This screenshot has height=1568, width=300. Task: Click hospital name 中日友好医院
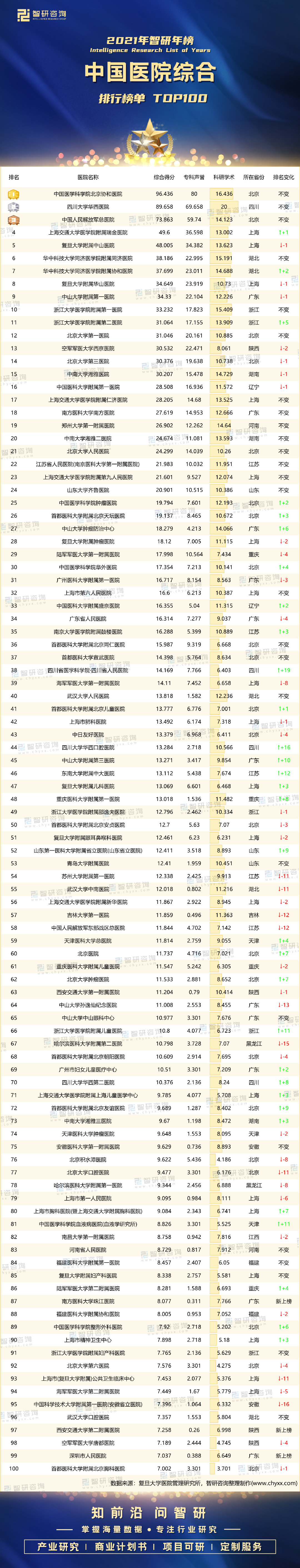click(88, 735)
